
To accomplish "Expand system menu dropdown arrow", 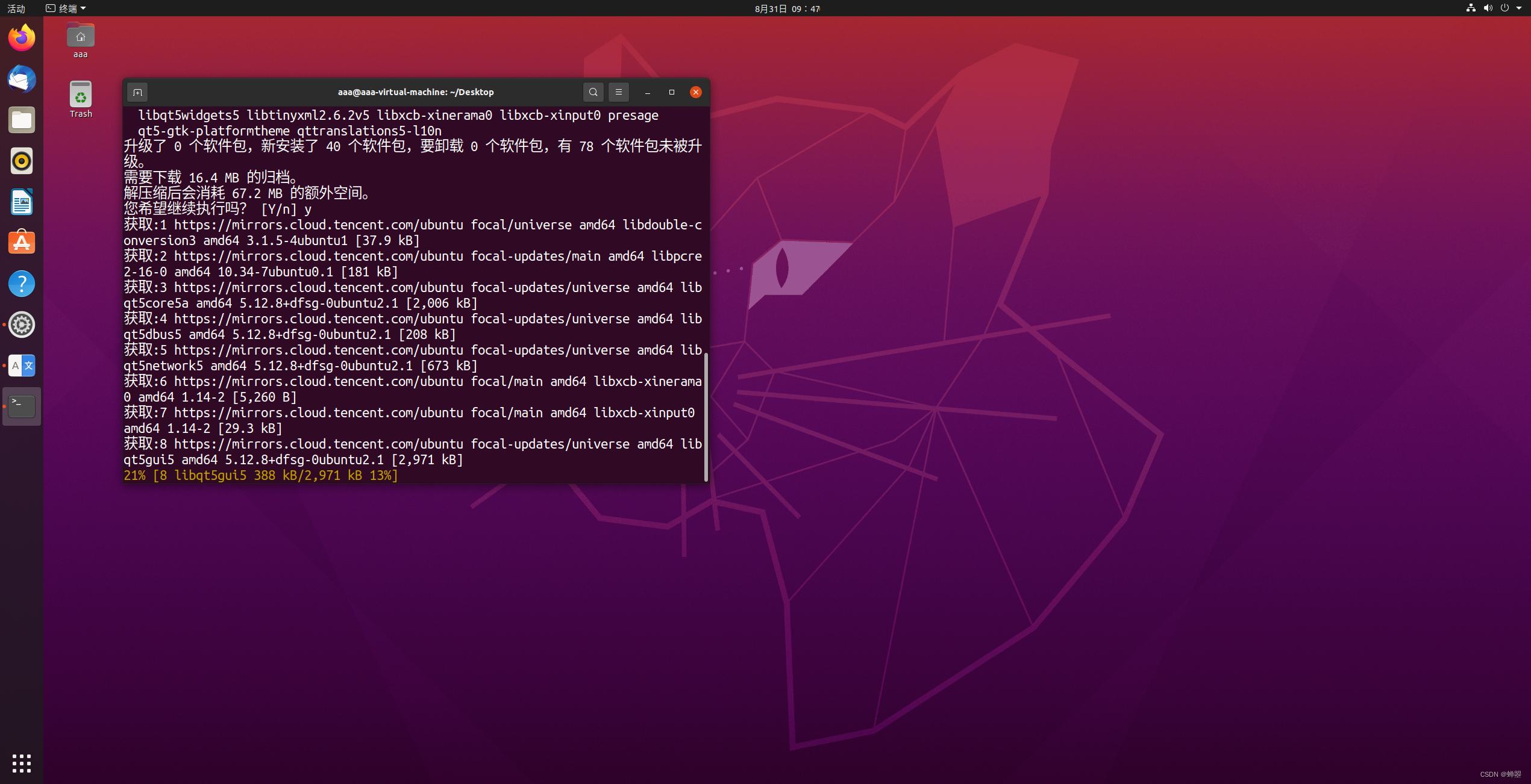I will [1519, 8].
